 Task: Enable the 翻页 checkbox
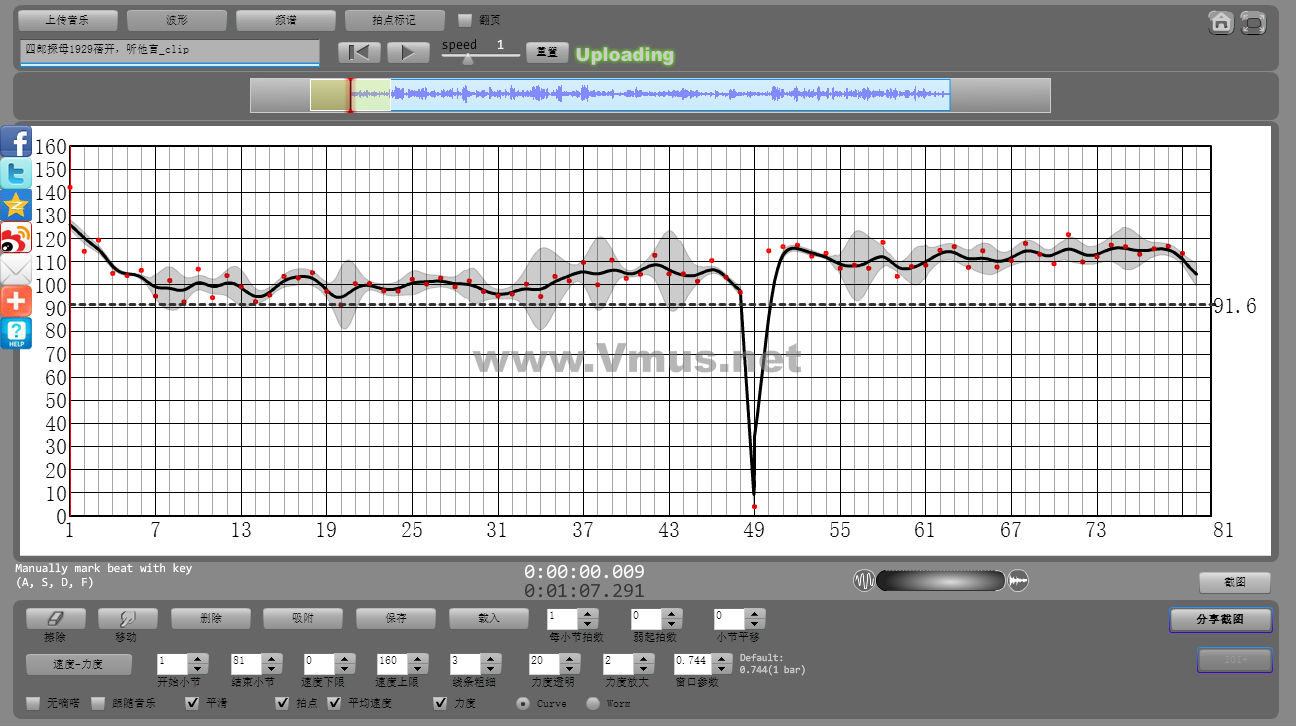point(465,20)
